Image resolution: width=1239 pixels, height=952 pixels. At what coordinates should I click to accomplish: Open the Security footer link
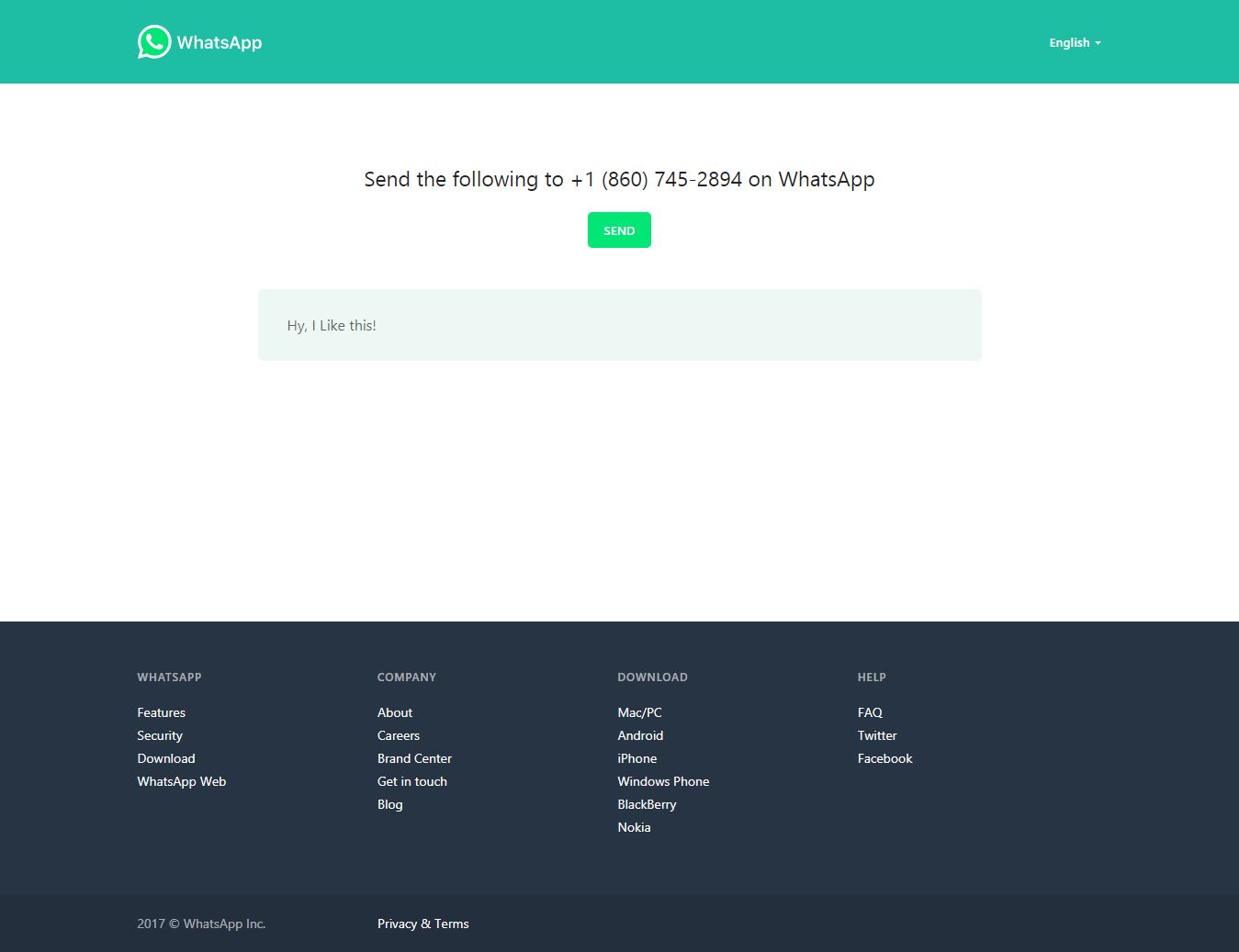160,735
